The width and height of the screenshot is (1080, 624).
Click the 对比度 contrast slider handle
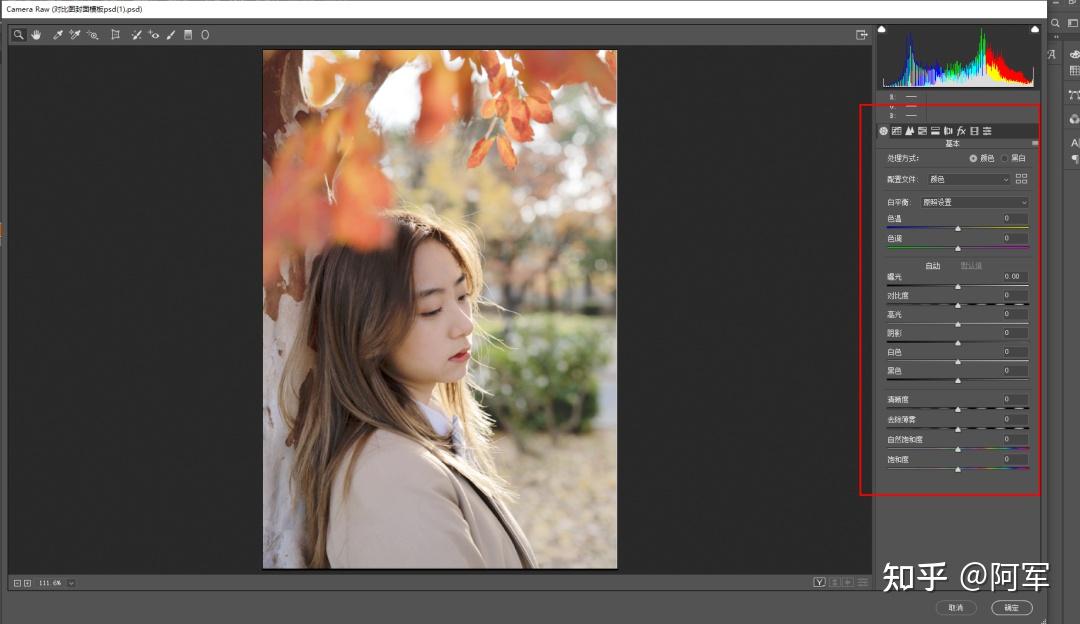click(958, 305)
